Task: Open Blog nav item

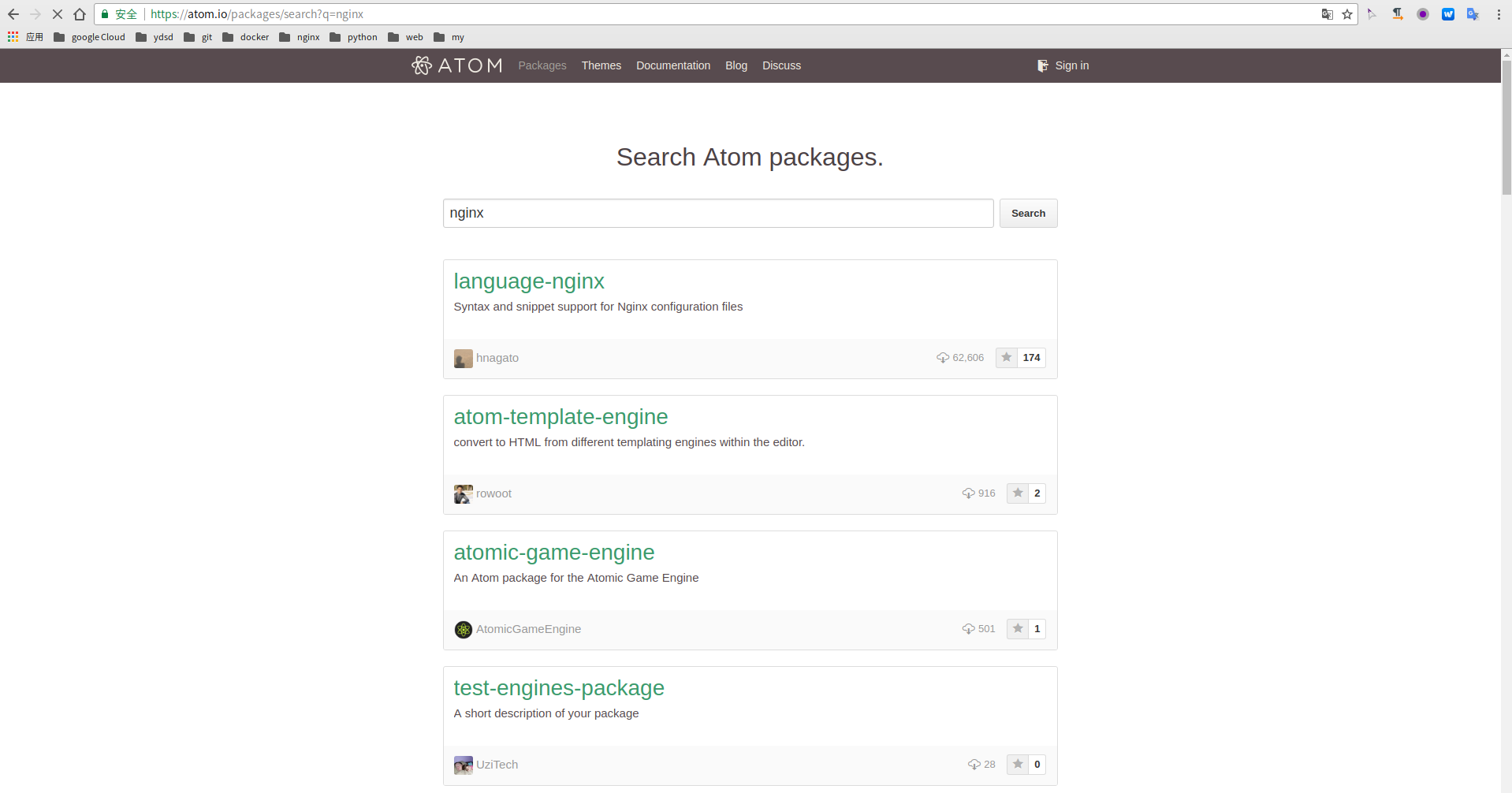Action: click(736, 65)
